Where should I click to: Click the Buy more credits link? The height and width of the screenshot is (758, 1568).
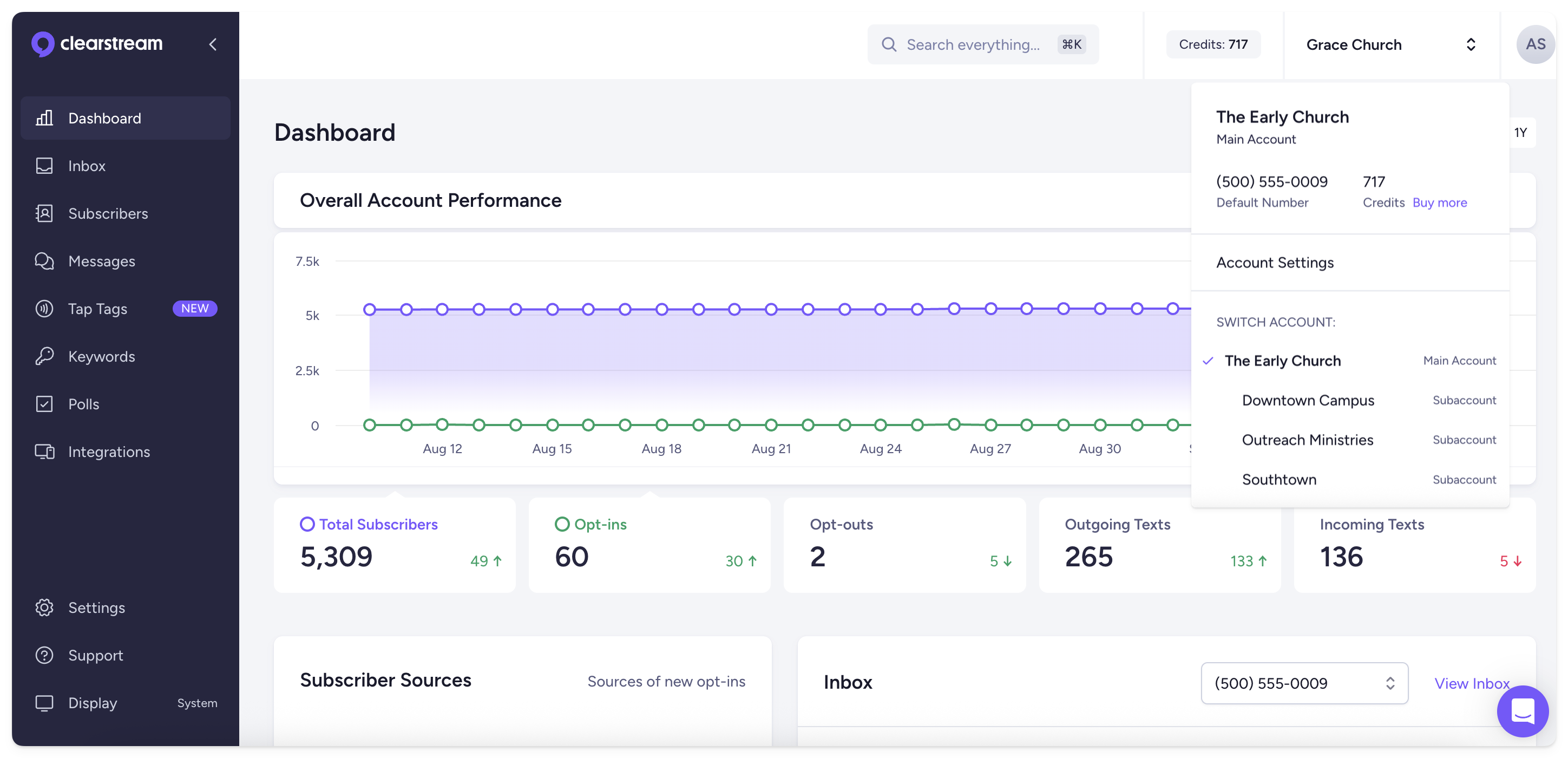[1440, 202]
